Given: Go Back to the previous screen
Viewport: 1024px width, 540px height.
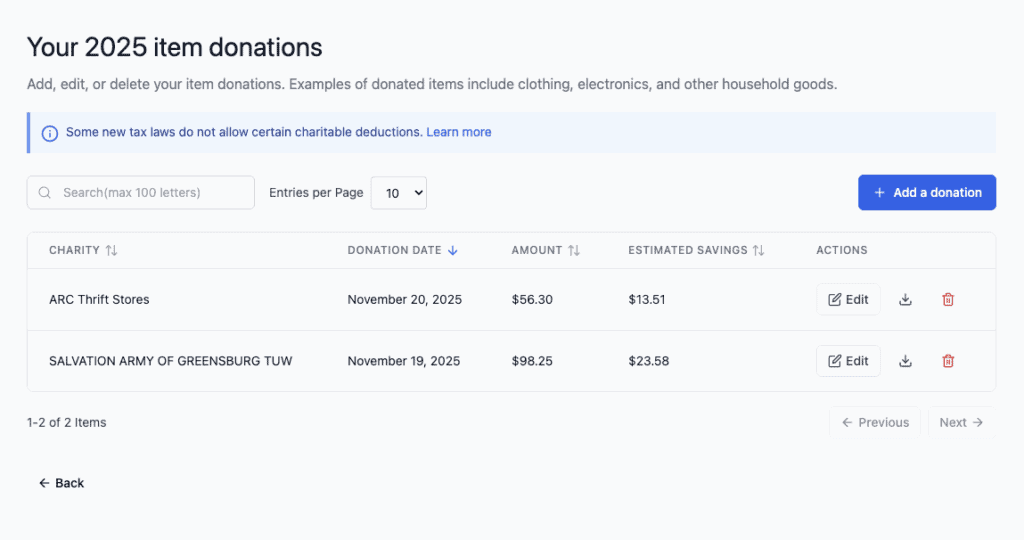Looking at the screenshot, I should pos(61,483).
